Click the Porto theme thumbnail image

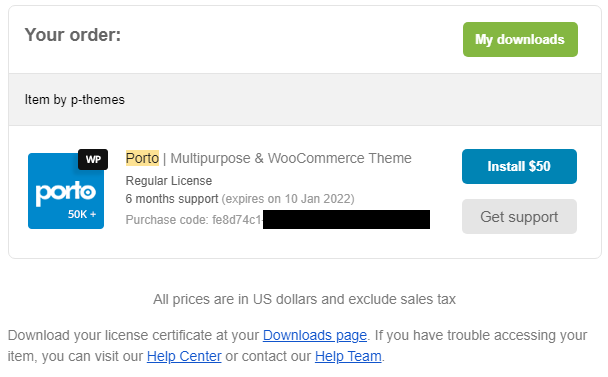pos(66,191)
